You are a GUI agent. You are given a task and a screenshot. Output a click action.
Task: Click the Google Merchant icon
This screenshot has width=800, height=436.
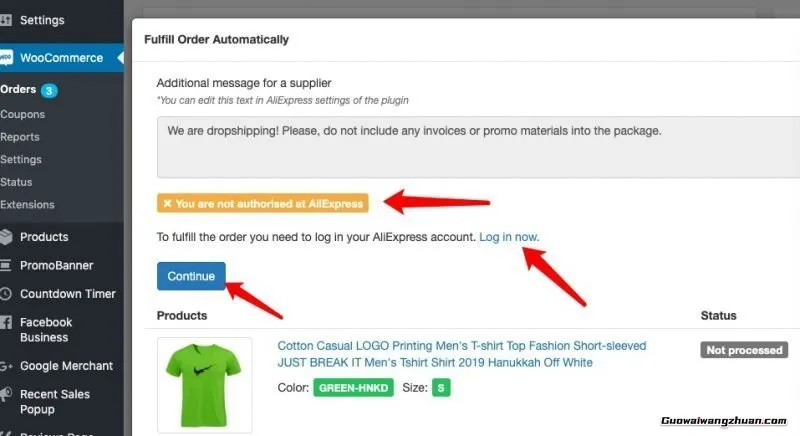coord(6,366)
